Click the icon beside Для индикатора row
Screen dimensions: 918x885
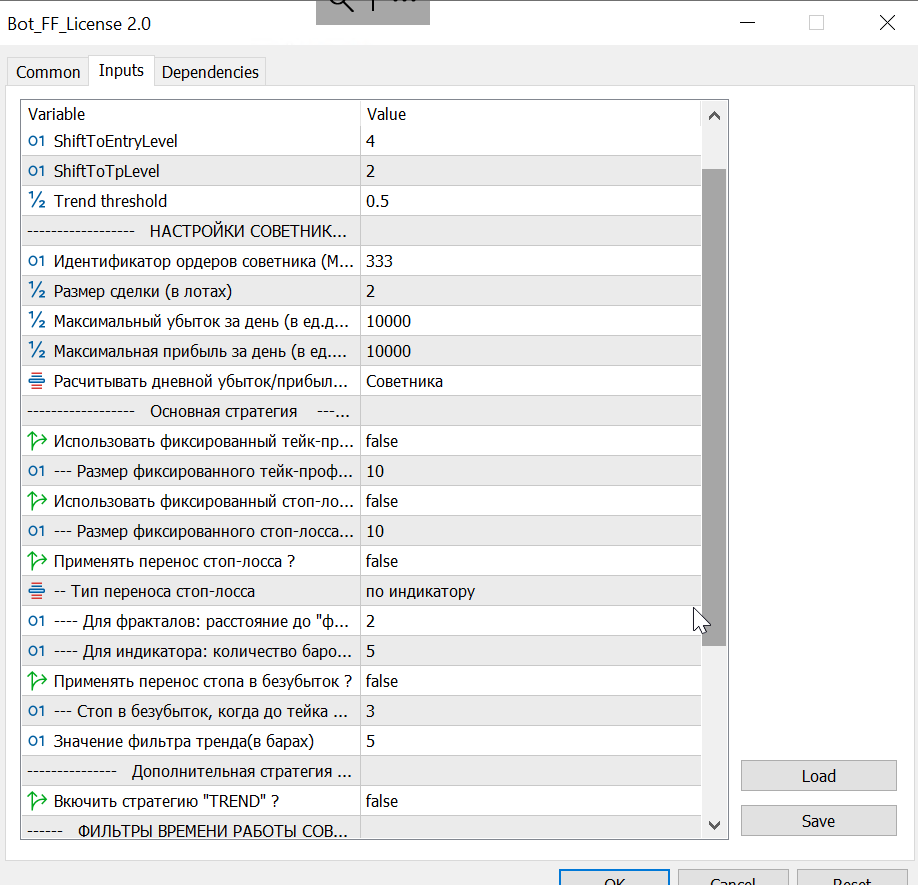point(36,651)
